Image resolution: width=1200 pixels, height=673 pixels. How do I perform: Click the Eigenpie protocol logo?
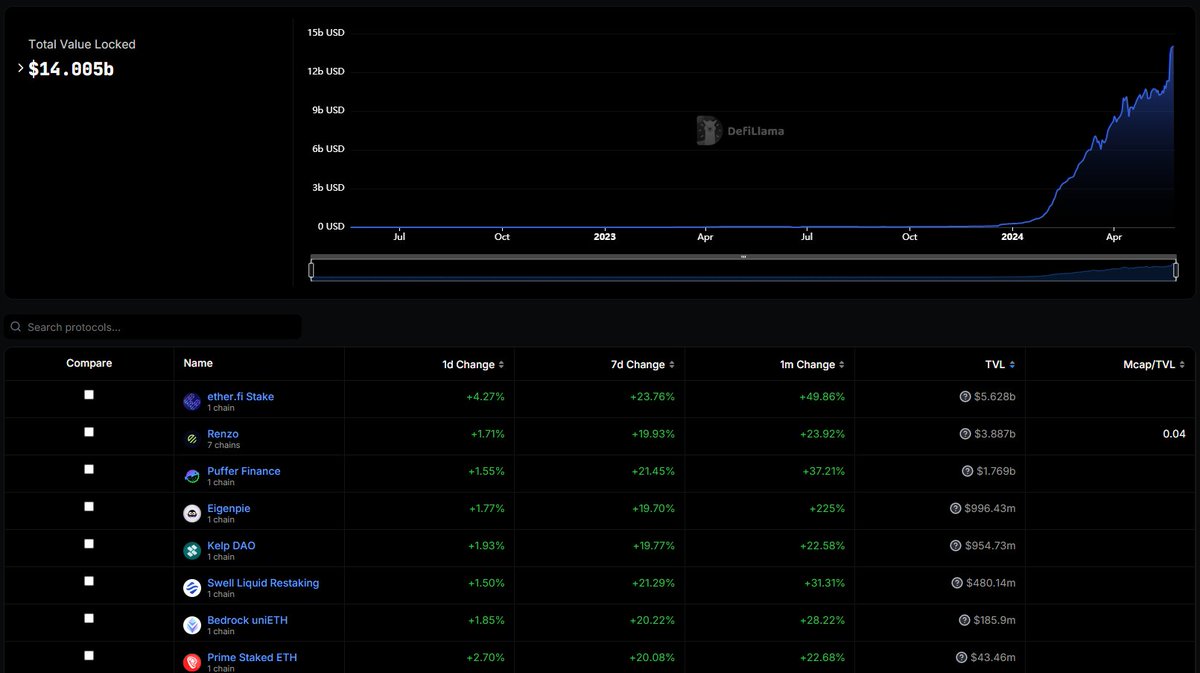click(x=192, y=513)
